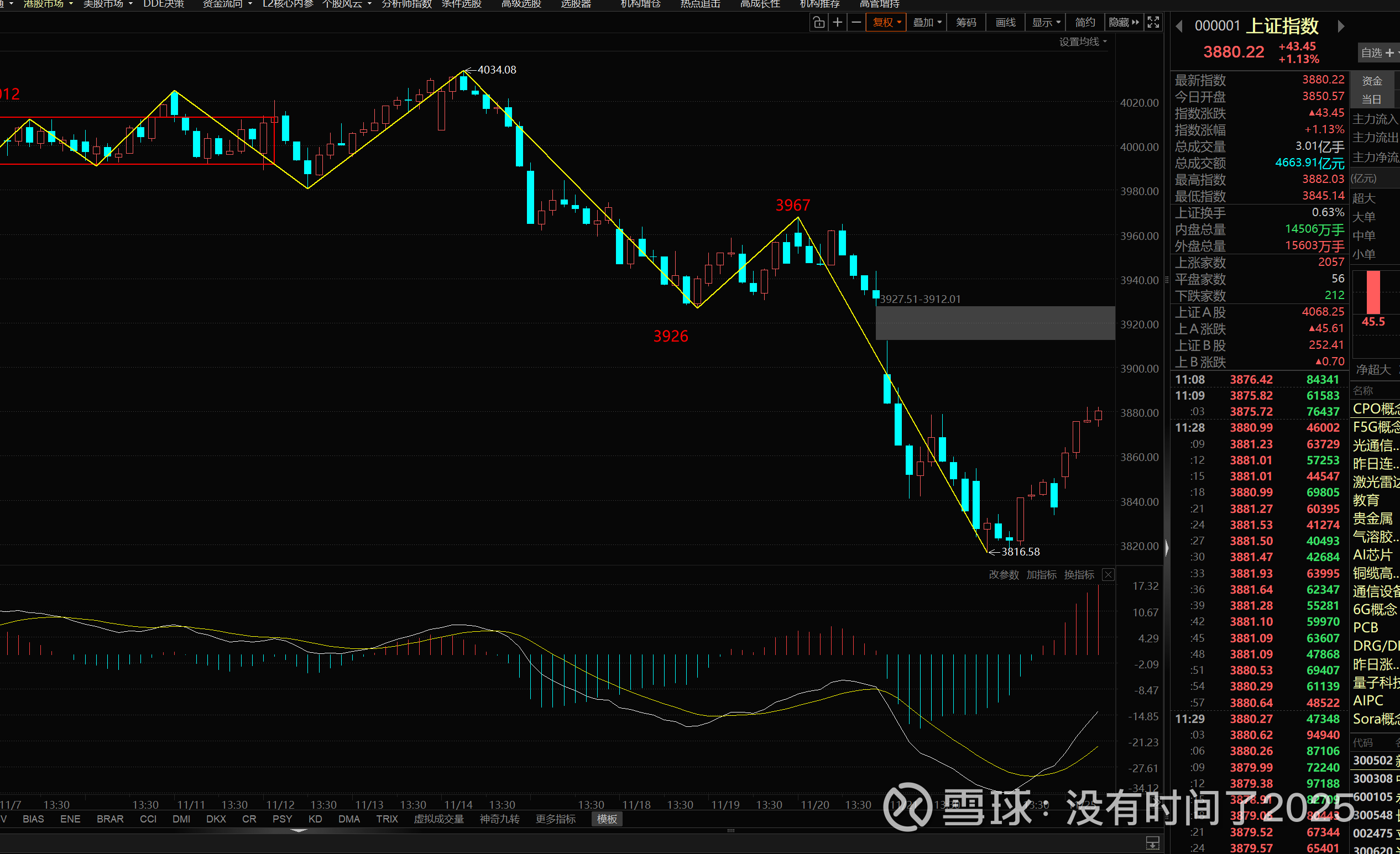The width and height of the screenshot is (1400, 854).
Task: Expand the 叠加 overlay dropdown
Action: pos(927,23)
